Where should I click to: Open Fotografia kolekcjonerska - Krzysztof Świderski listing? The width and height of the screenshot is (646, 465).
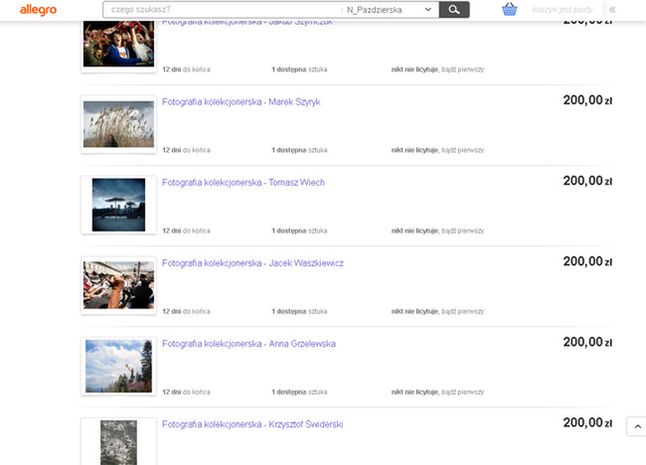click(252, 424)
